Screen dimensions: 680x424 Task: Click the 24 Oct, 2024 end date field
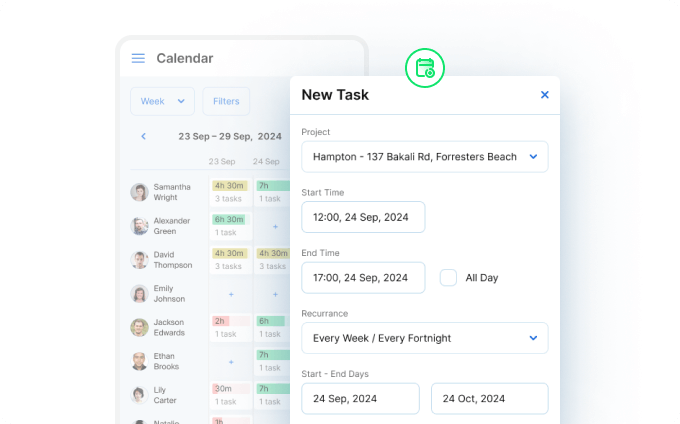pyautogui.click(x=489, y=398)
